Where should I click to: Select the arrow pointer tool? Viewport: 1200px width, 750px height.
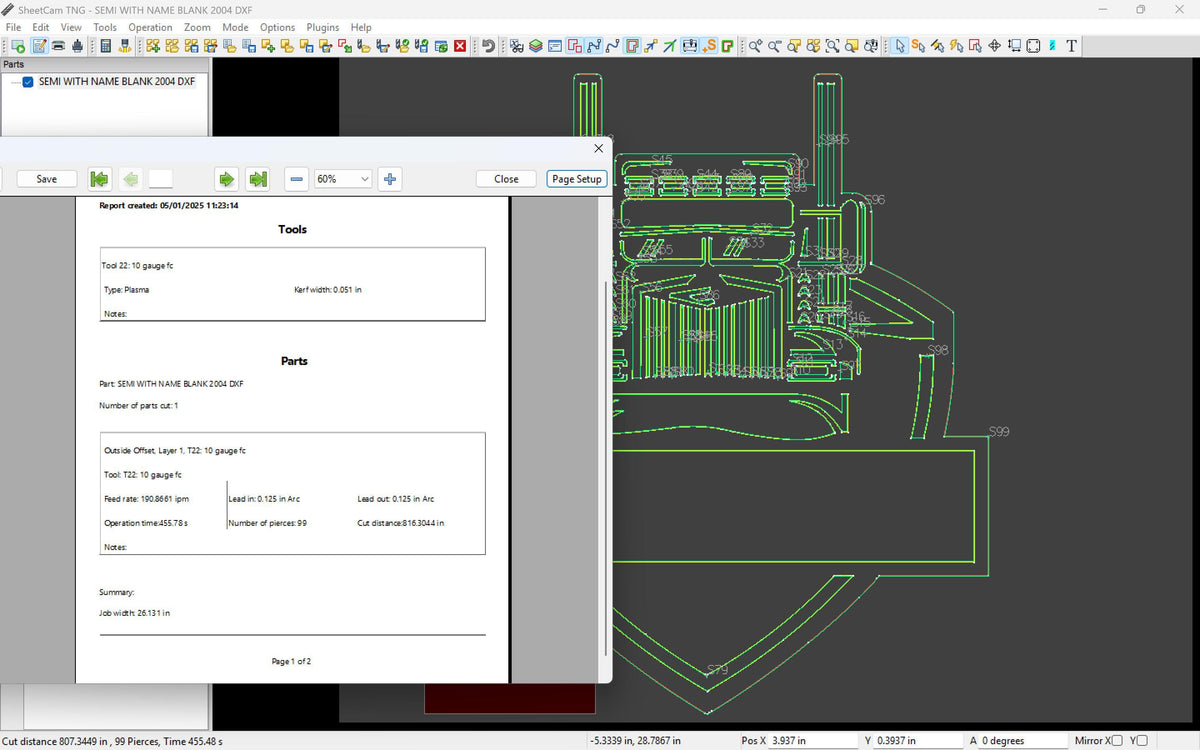899,46
